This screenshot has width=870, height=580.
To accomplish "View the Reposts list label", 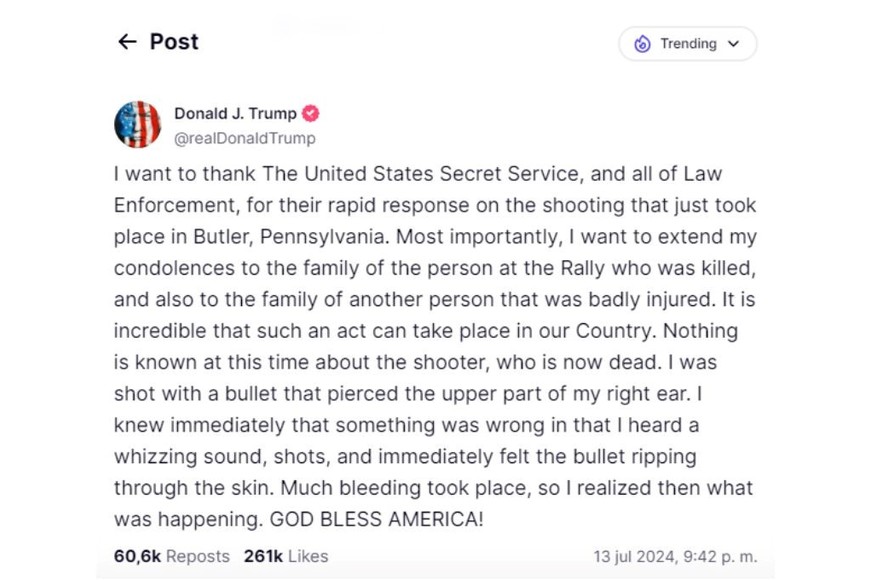I will (198, 556).
